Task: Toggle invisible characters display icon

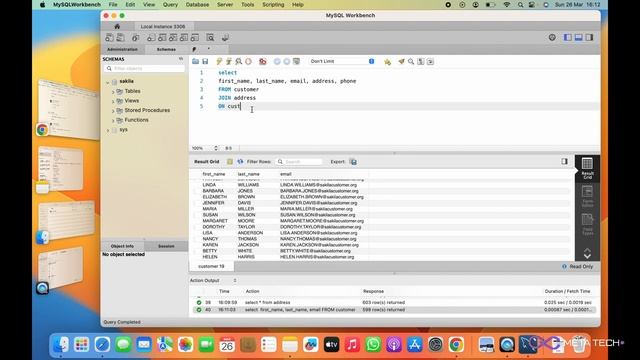Action: click(x=421, y=61)
